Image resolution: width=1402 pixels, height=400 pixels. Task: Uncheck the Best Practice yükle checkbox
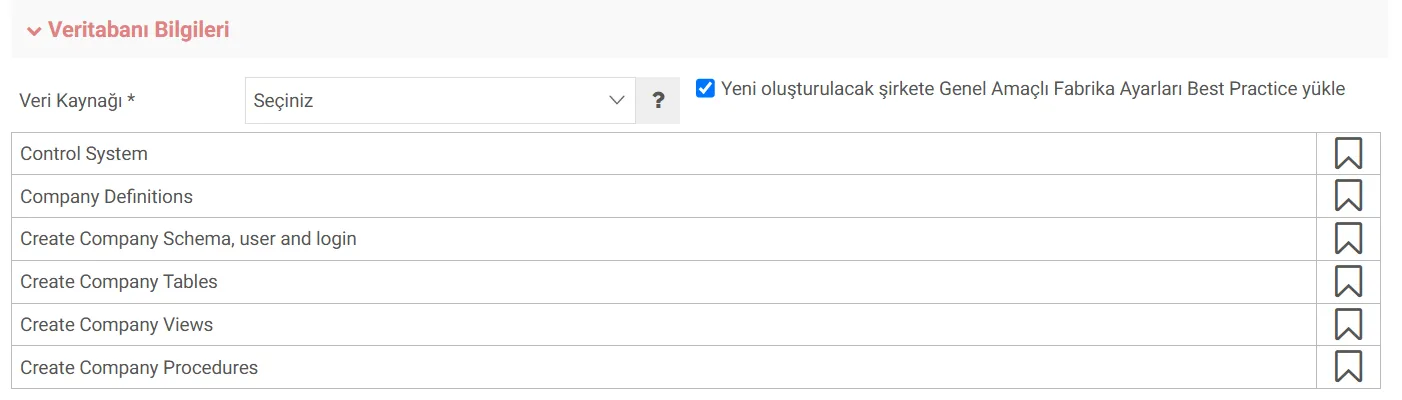[x=705, y=88]
